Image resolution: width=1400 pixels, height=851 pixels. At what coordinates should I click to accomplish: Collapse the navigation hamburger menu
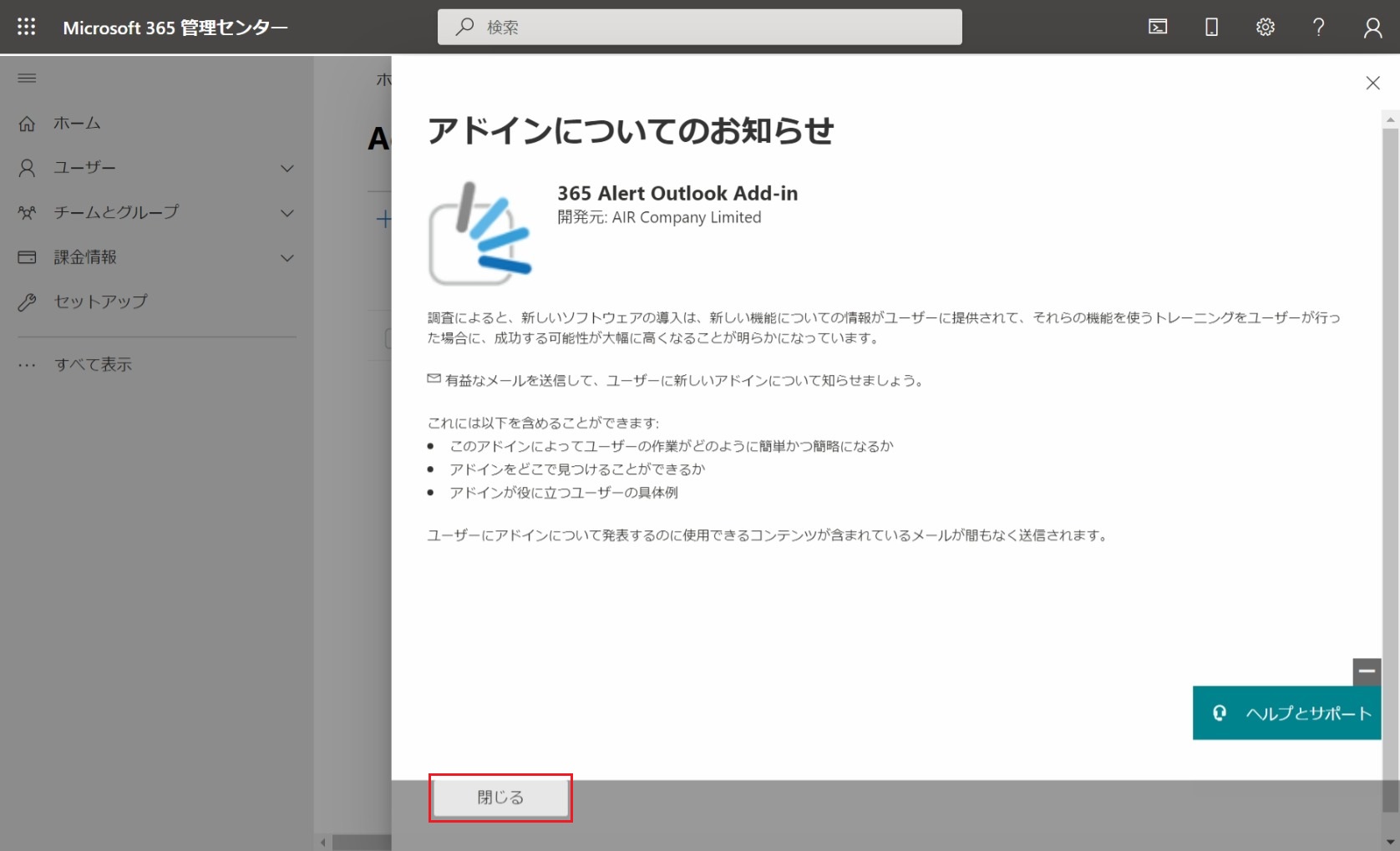coord(27,79)
